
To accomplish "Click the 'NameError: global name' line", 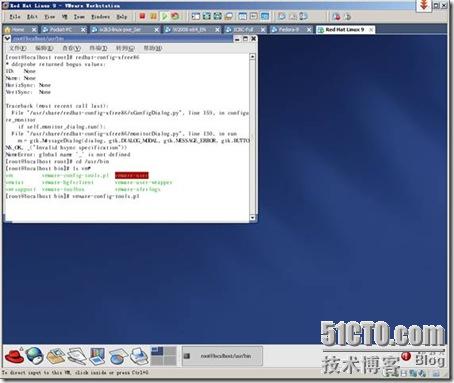I will 68,155.
